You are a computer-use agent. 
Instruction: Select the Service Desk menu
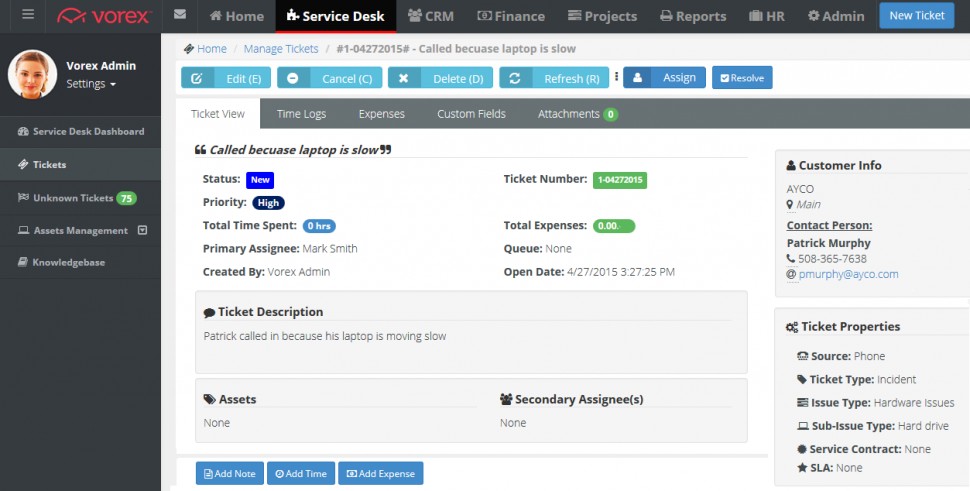[x=335, y=16]
